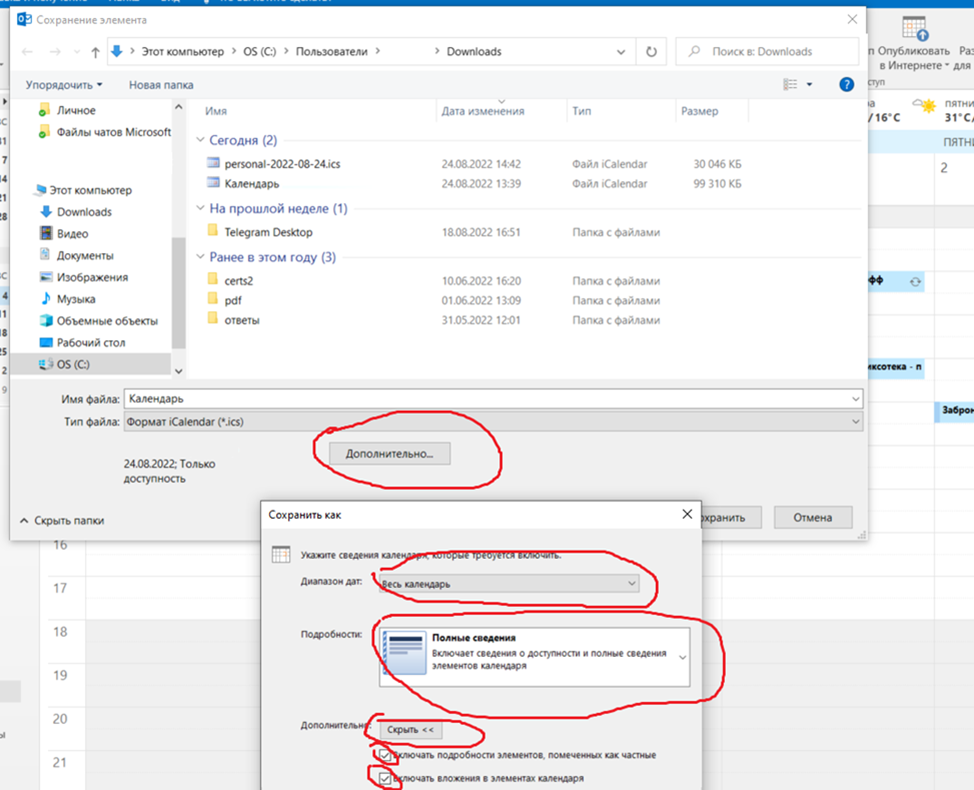Click navigation pane scroll down arrow
Image resolution: width=974 pixels, height=790 pixels.
[179, 371]
